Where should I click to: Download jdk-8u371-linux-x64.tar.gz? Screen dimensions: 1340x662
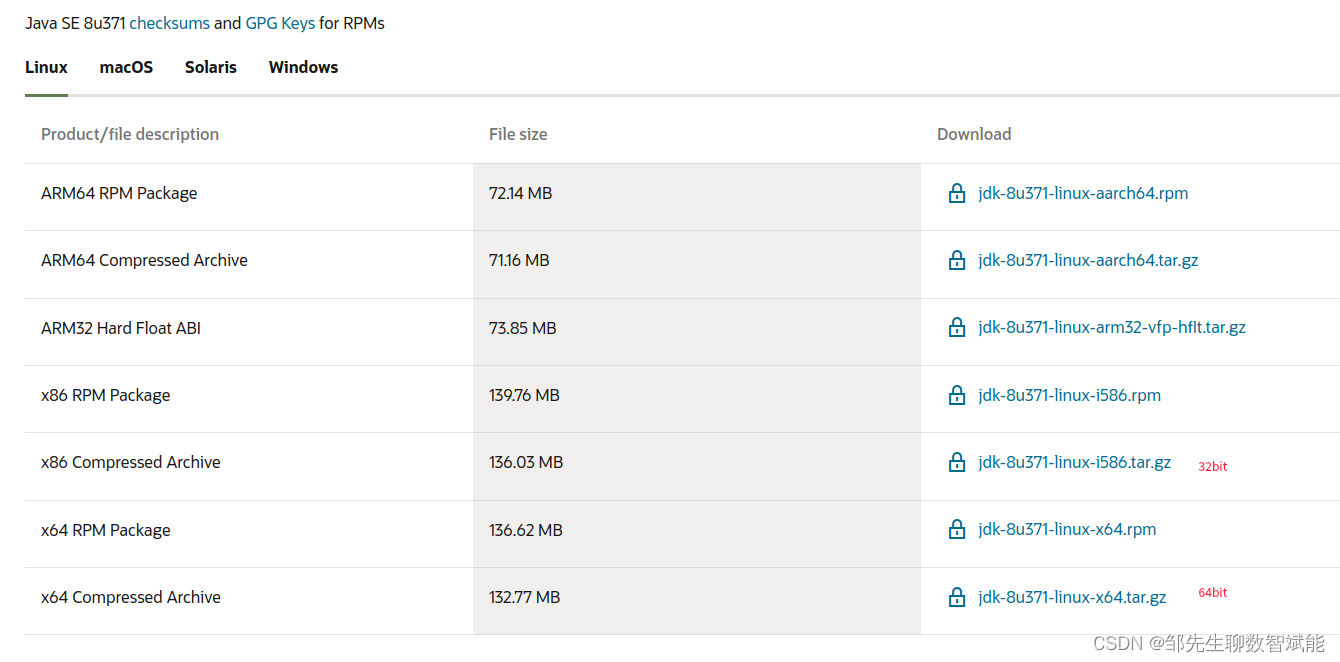1072,597
